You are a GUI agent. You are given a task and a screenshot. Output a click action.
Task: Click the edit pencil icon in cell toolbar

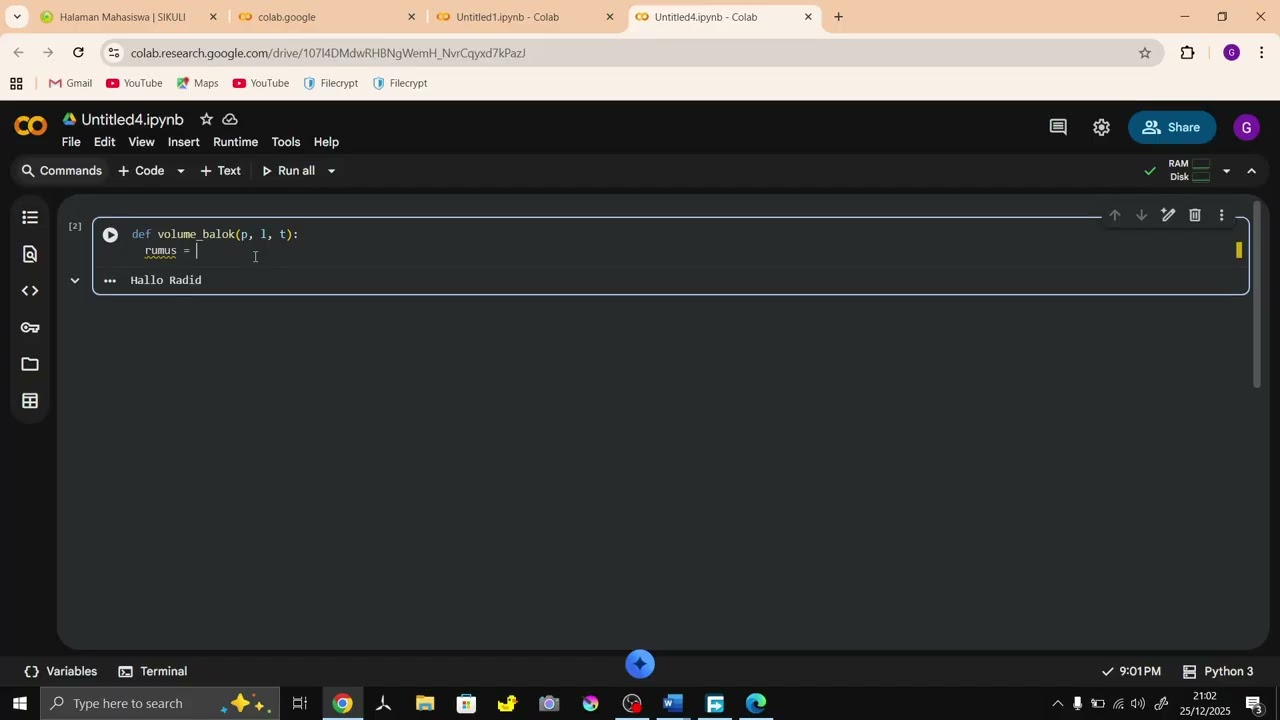tap(1168, 215)
